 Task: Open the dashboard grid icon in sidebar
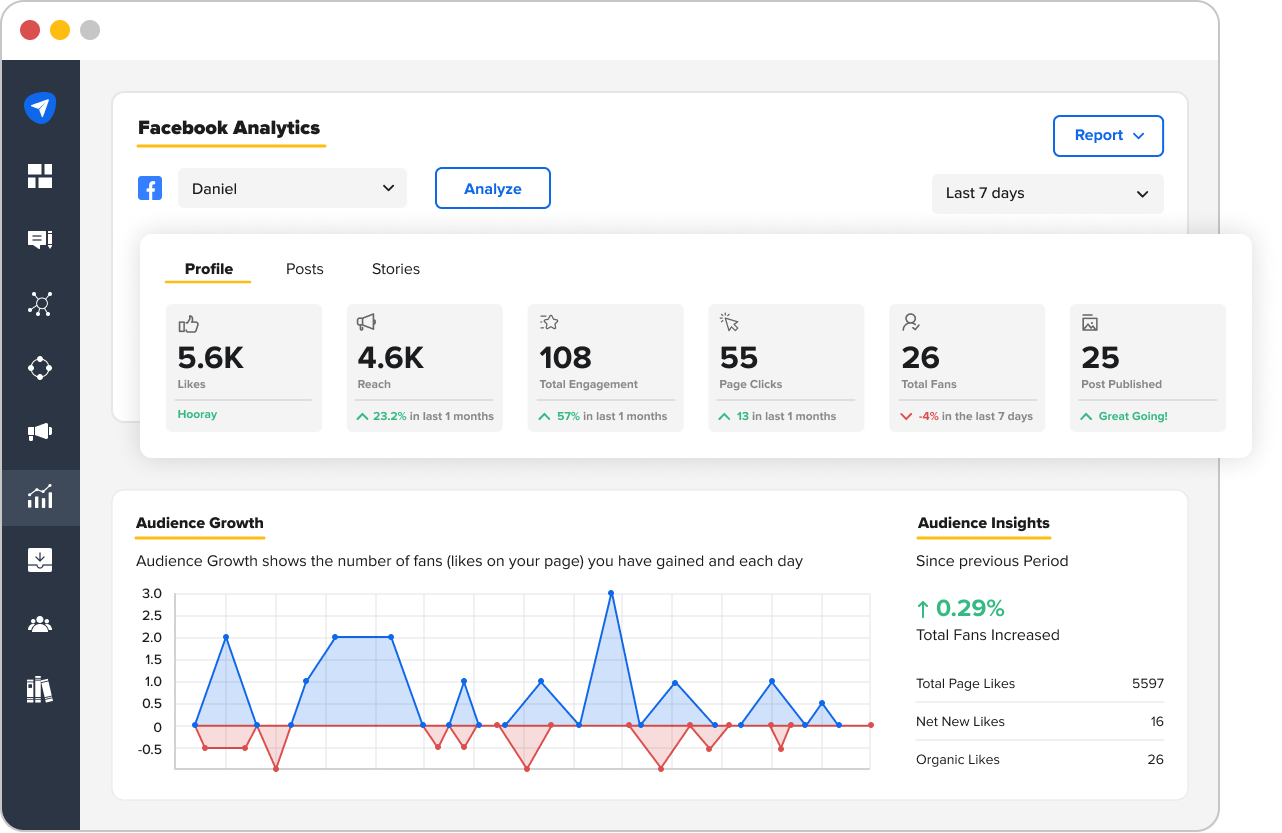tap(40, 175)
